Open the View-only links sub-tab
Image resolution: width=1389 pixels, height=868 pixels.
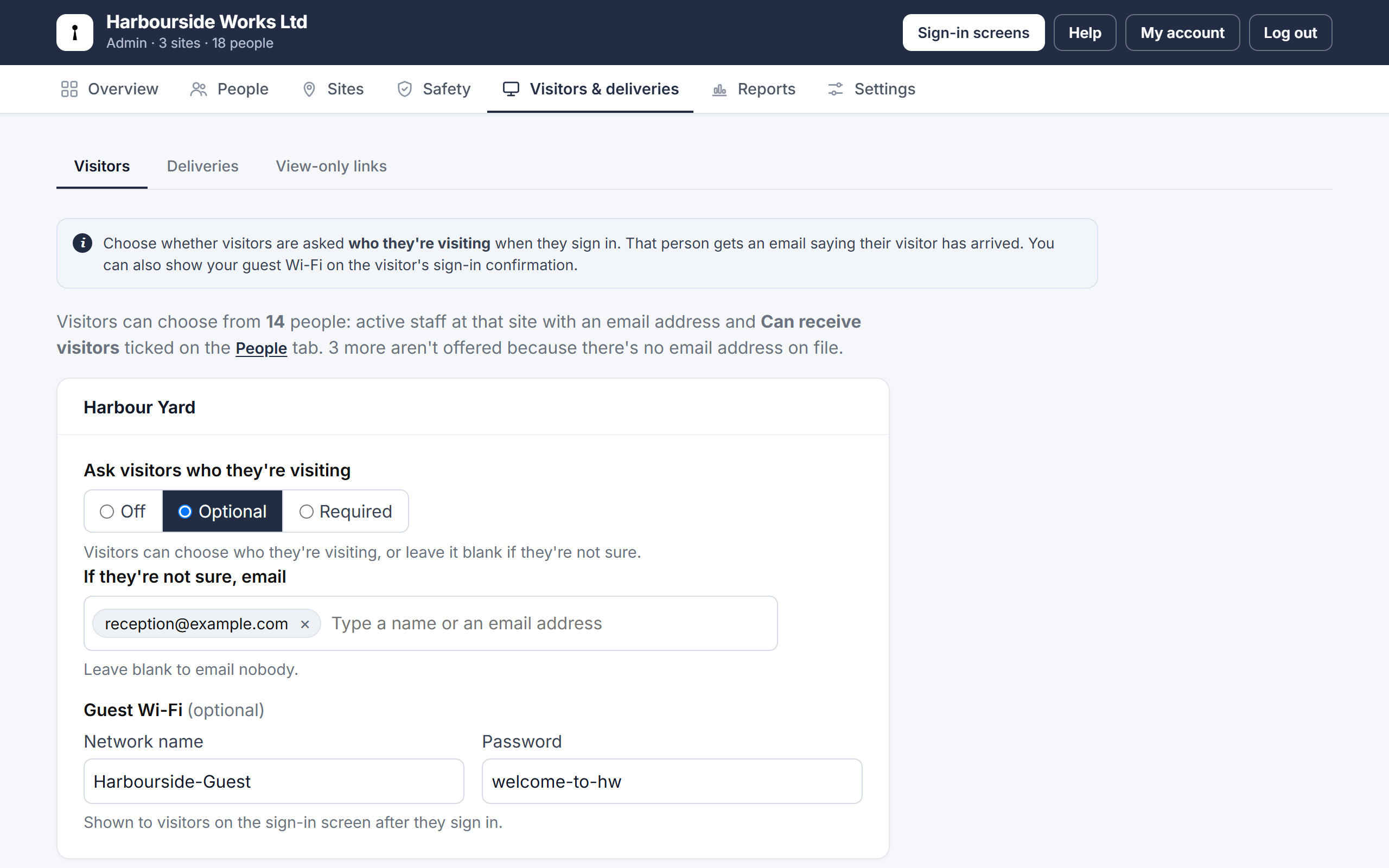pos(331,167)
